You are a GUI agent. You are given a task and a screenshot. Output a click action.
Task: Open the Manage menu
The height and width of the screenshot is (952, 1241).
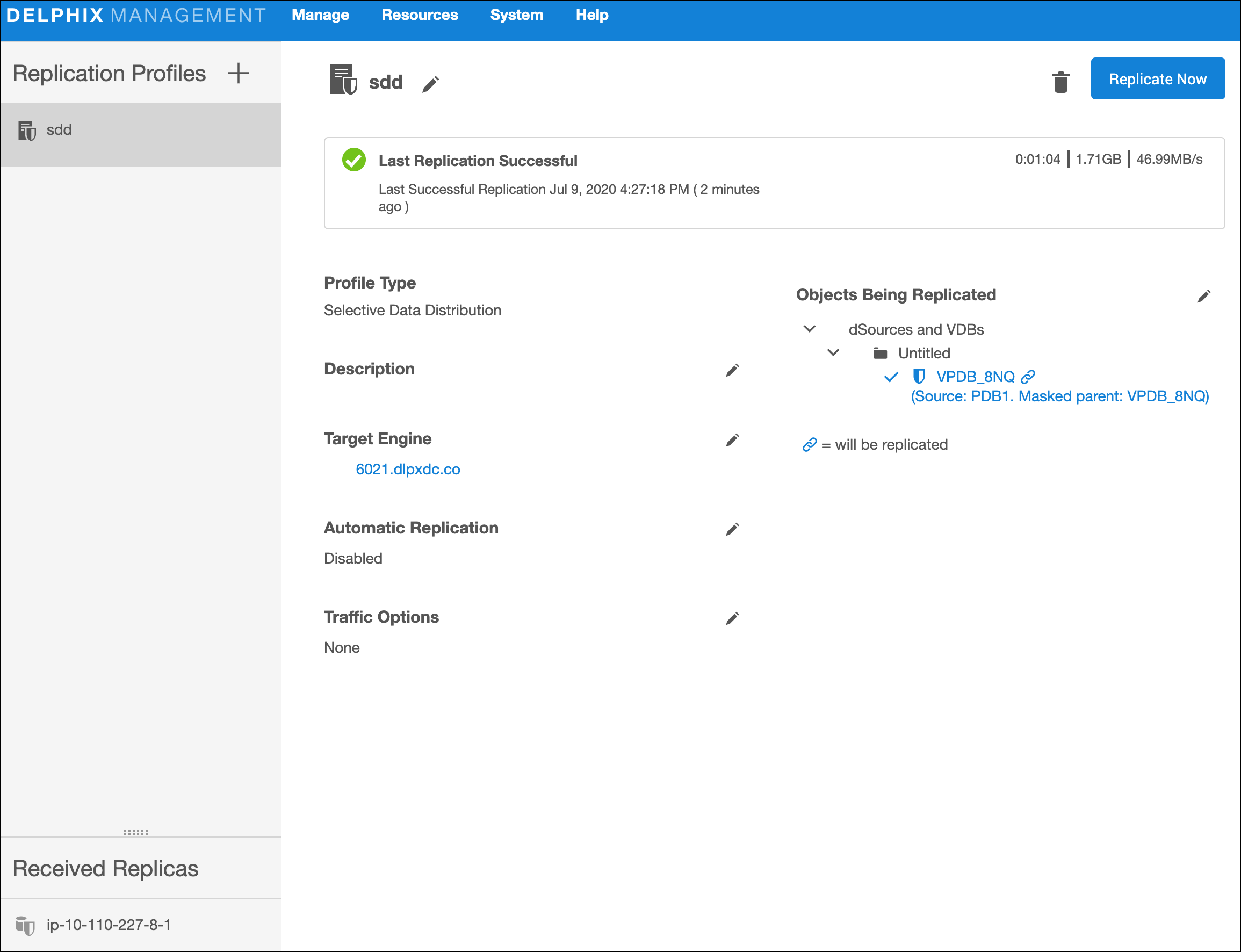(320, 15)
